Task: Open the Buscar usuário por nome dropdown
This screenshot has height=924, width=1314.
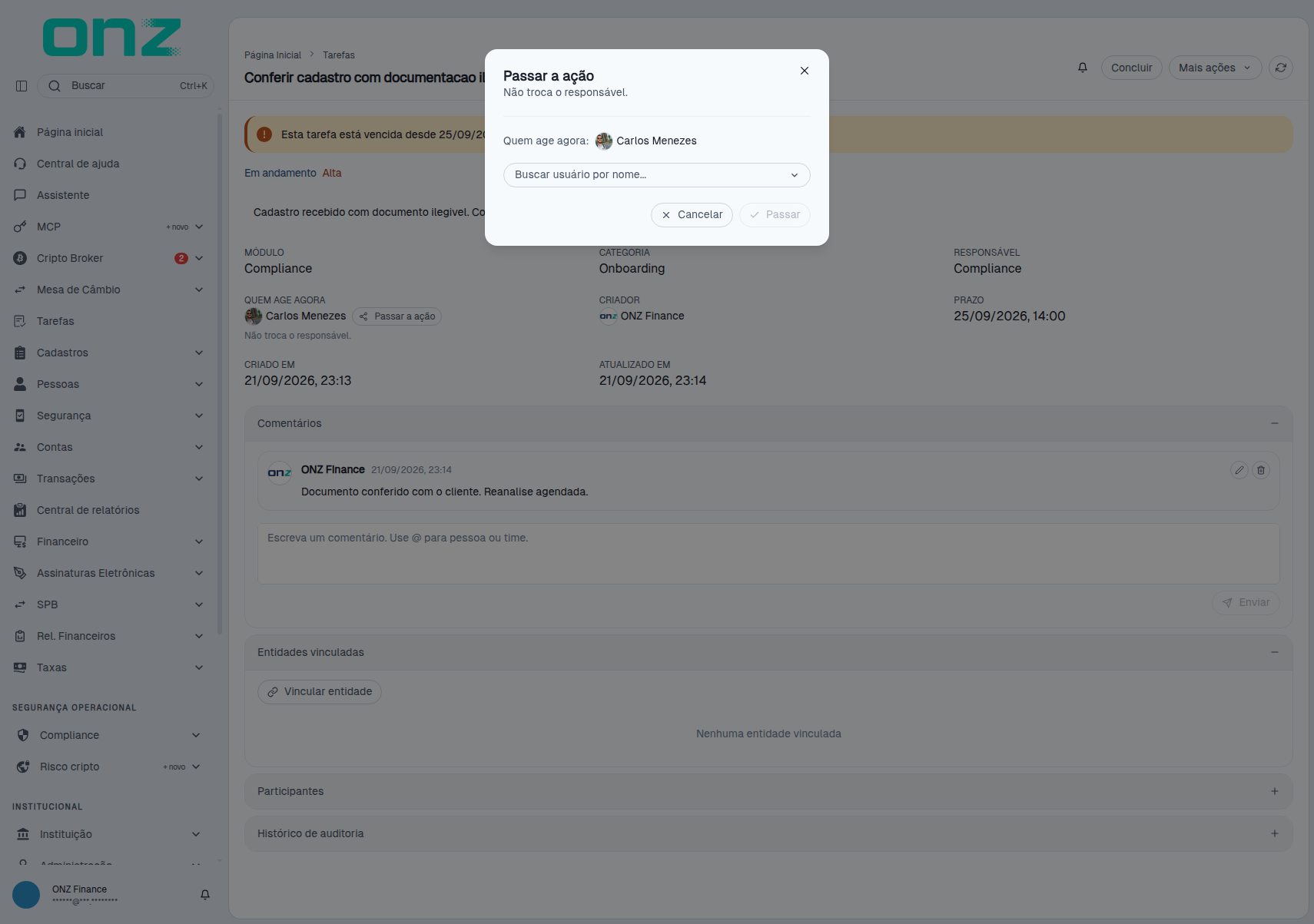Action: 656,175
